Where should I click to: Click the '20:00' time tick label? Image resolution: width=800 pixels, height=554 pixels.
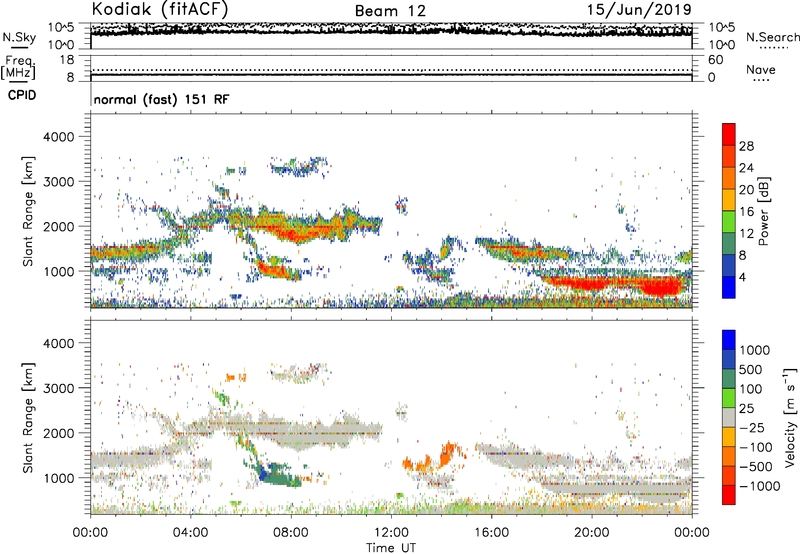592,533
